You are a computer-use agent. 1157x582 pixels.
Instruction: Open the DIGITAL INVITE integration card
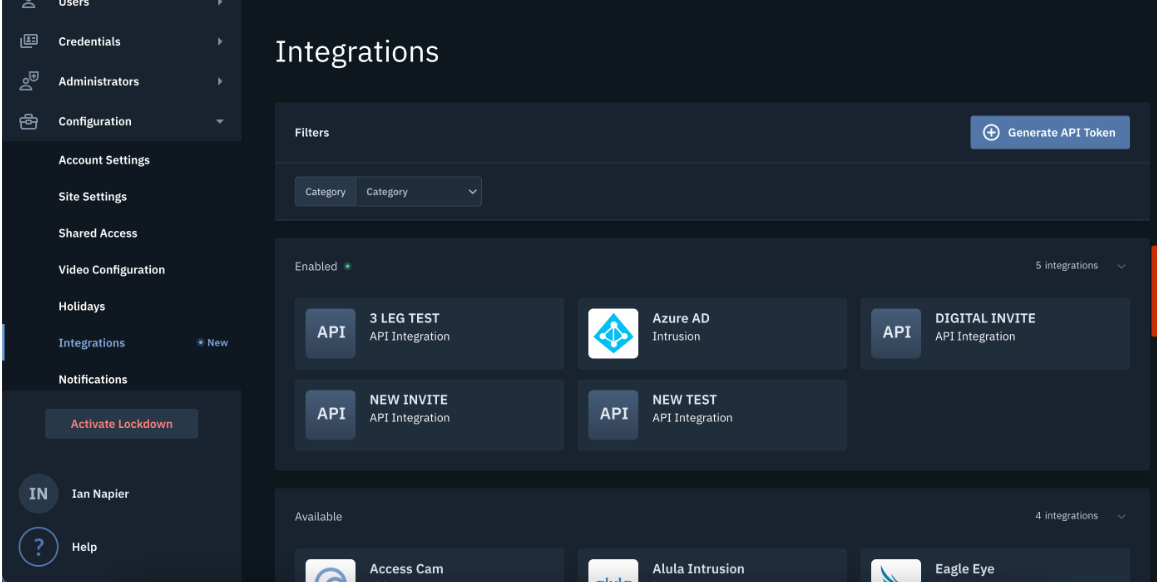(x=995, y=333)
